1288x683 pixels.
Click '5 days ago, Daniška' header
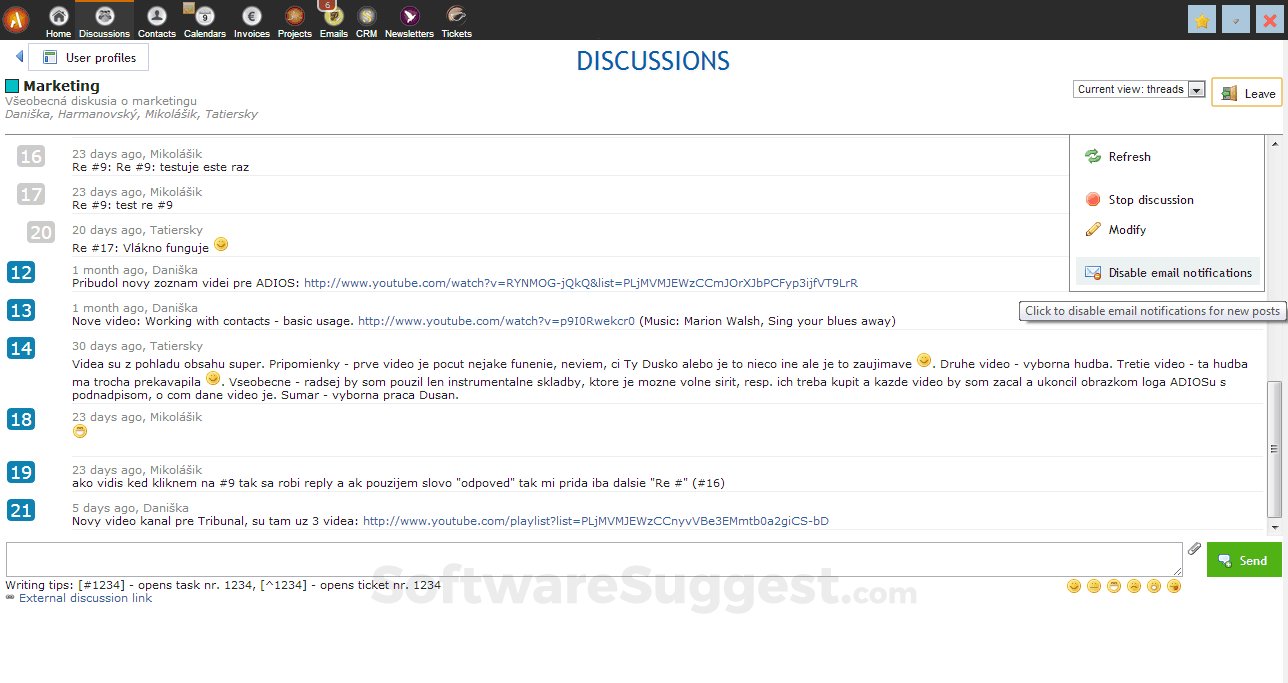click(x=130, y=508)
